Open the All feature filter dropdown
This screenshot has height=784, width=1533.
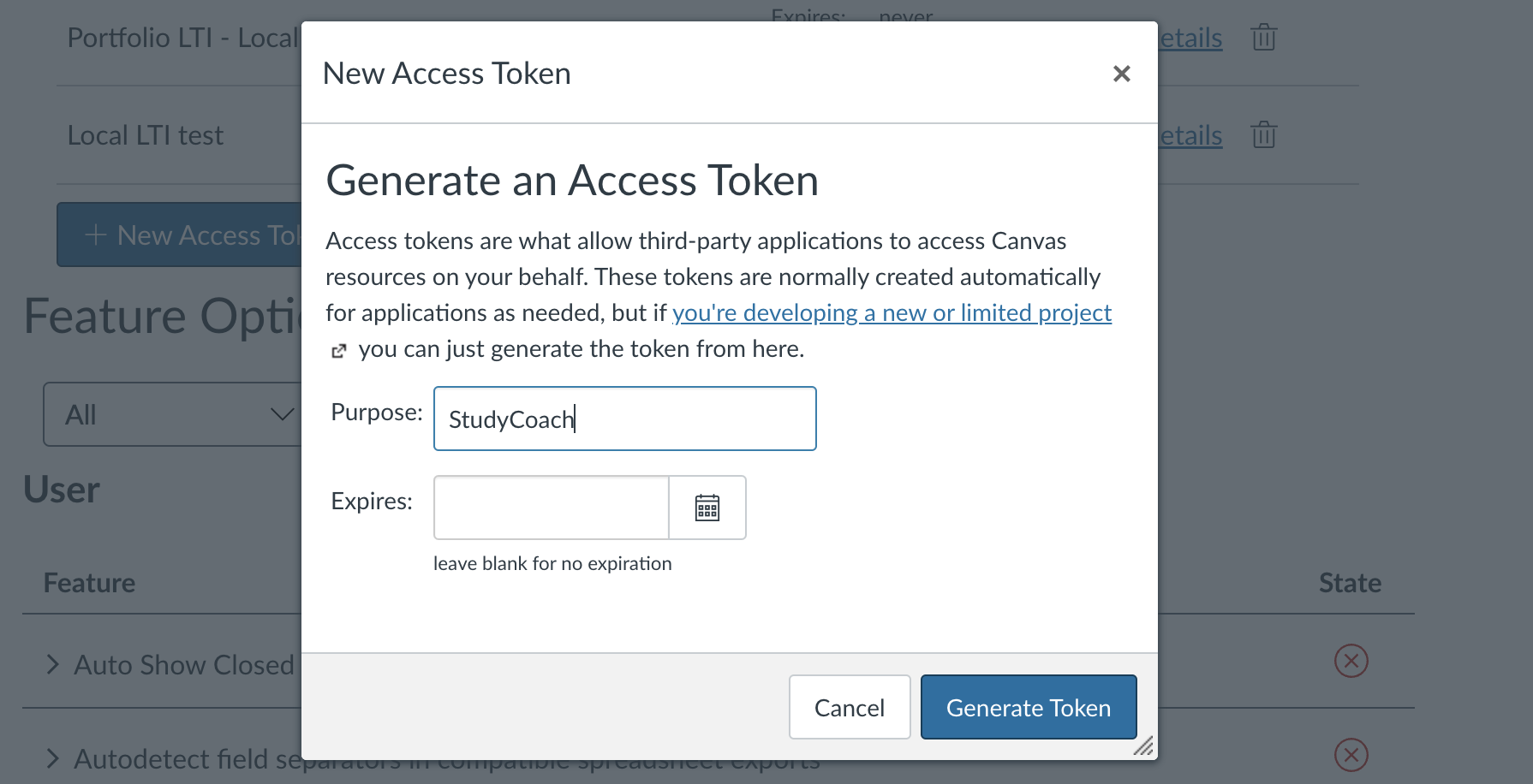172,414
